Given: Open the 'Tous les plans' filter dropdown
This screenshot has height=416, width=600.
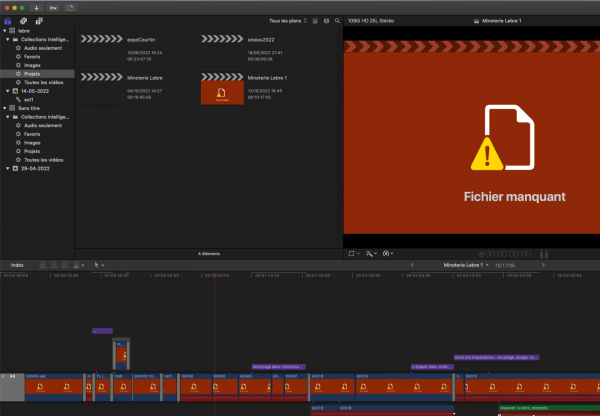Looking at the screenshot, I should point(289,19).
